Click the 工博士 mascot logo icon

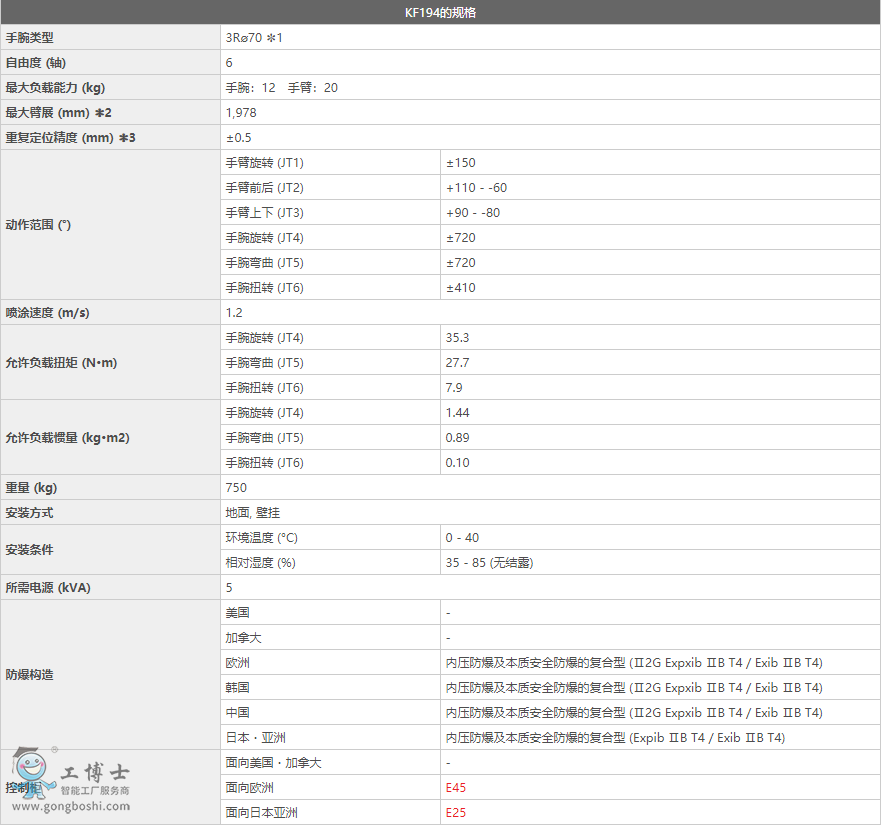[32, 773]
